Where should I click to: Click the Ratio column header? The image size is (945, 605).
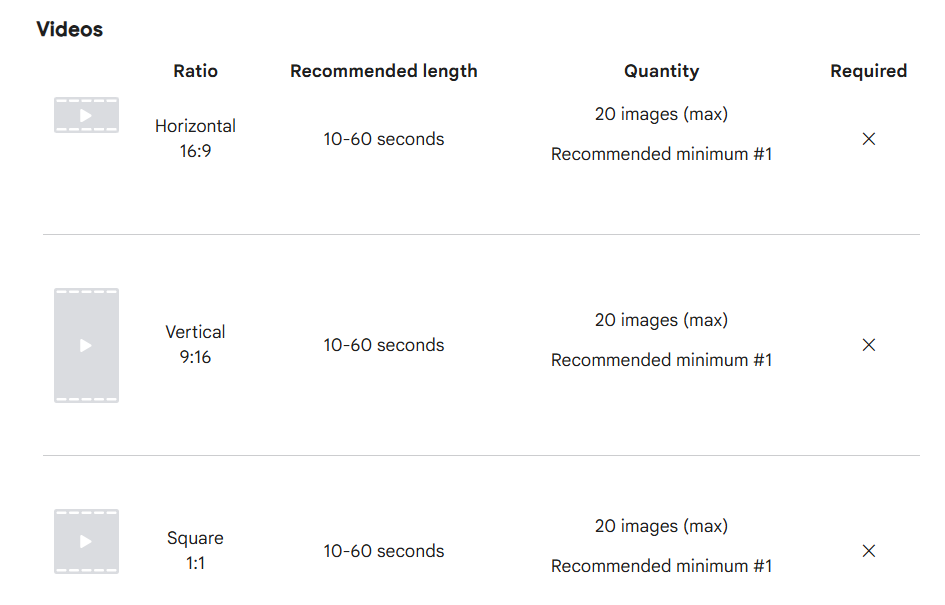click(195, 71)
